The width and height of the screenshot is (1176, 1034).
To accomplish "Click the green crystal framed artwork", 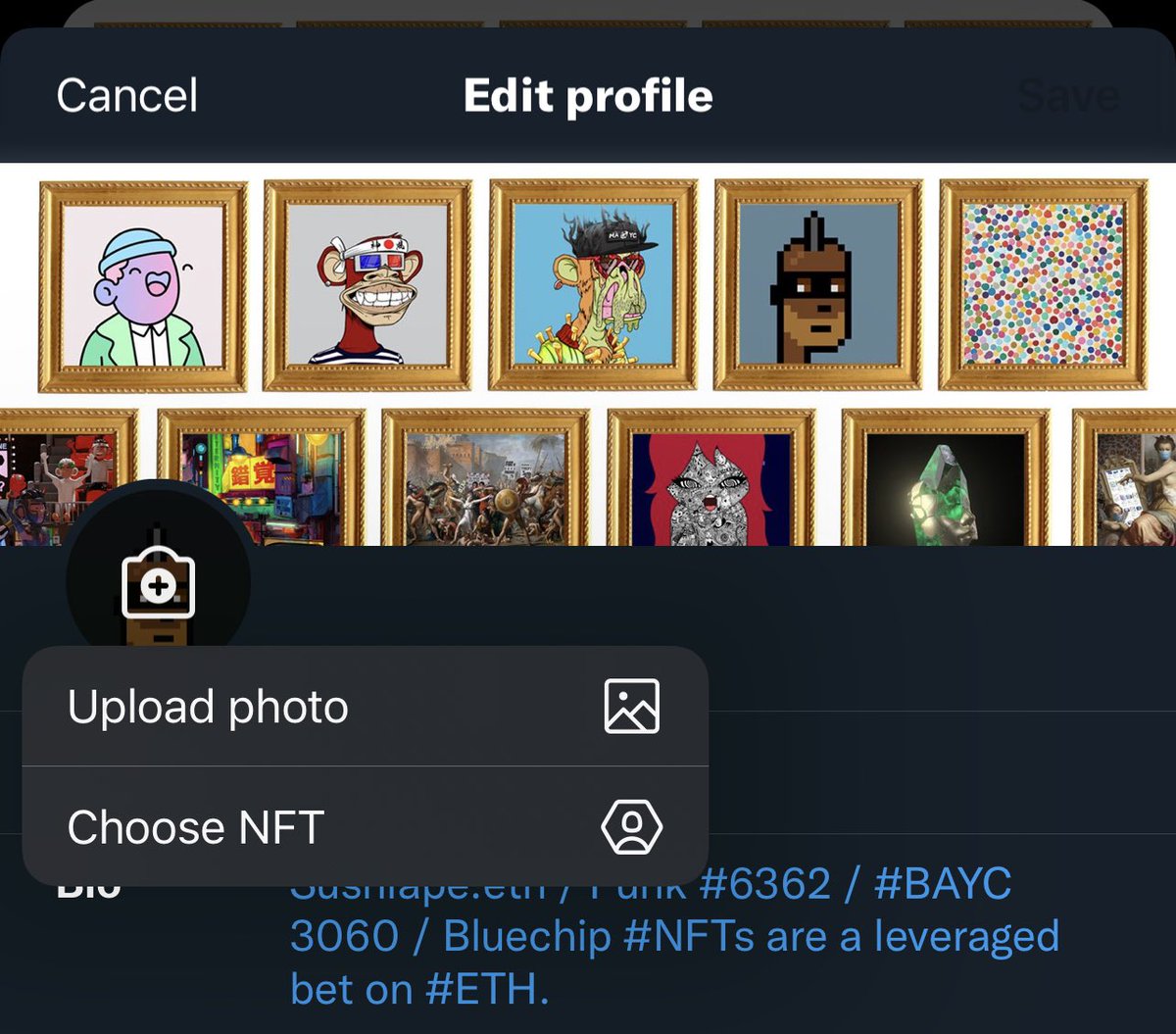I will pos(946,477).
